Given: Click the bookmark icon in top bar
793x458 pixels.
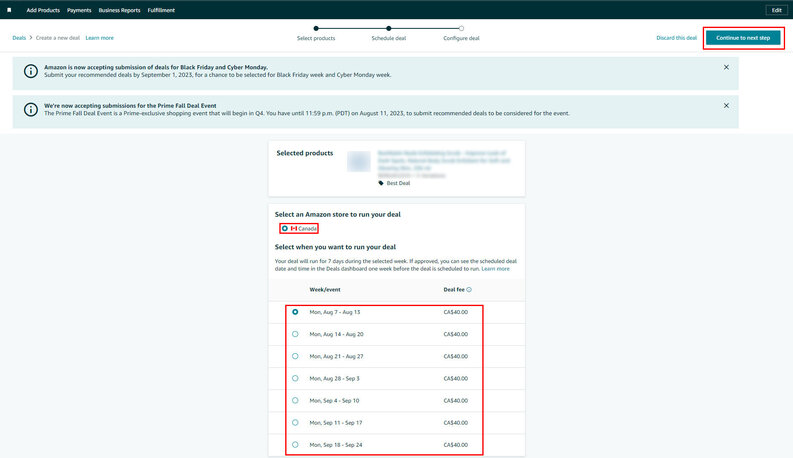Looking at the screenshot, I should tap(9, 10).
